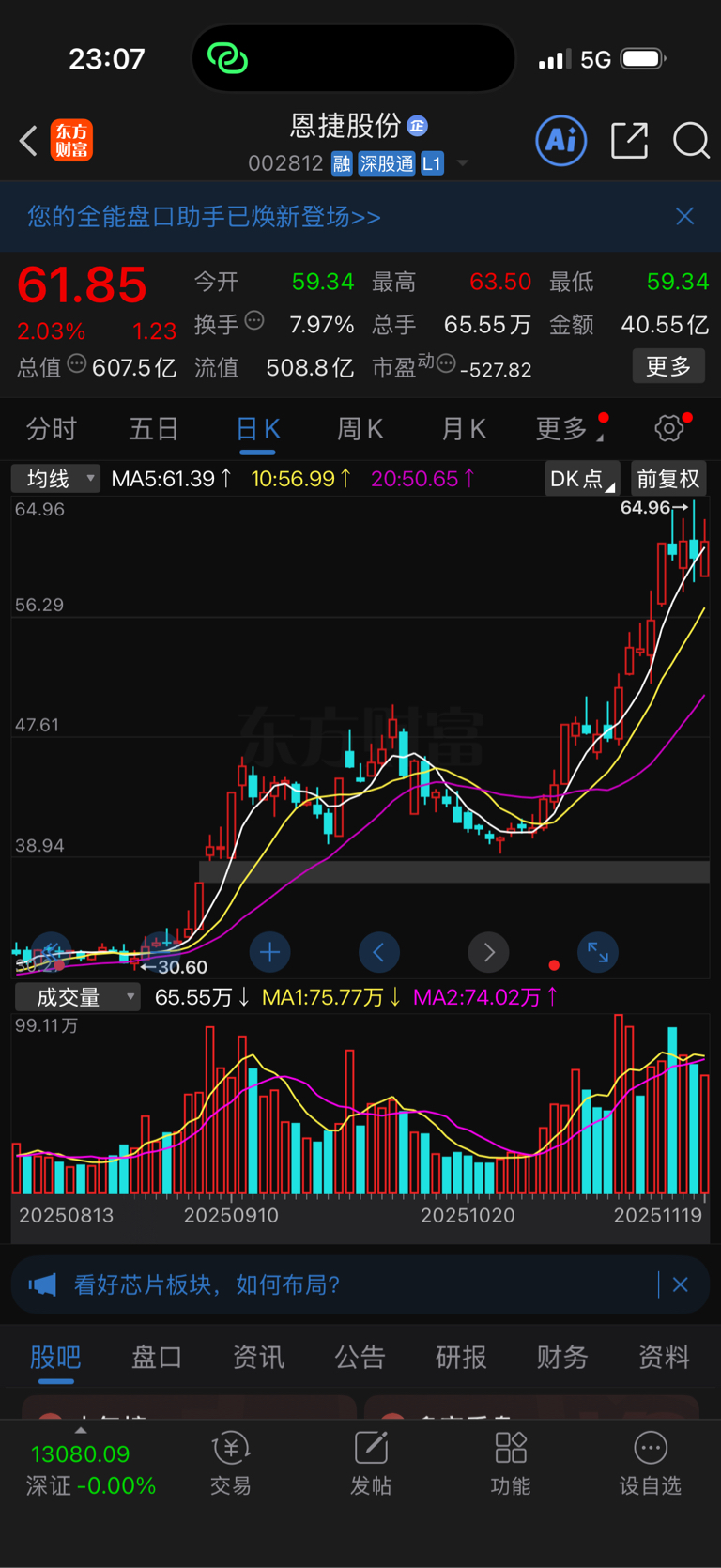The image size is (721, 1568).
Task: Tap the info icon beside 总值
Action: 77,363
